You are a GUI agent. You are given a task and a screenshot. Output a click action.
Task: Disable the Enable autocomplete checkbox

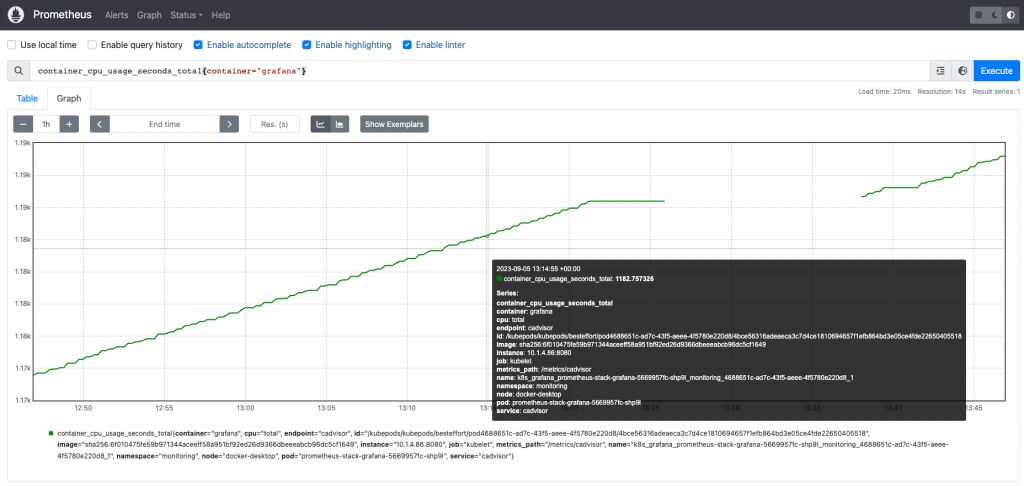click(198, 45)
